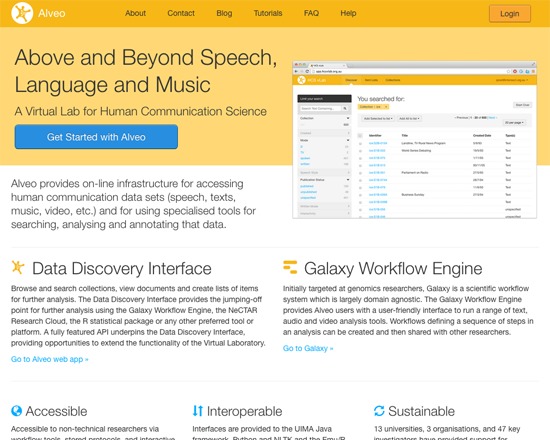Click the Login button
Image resolution: width=550 pixels, height=440 pixels.
click(510, 14)
